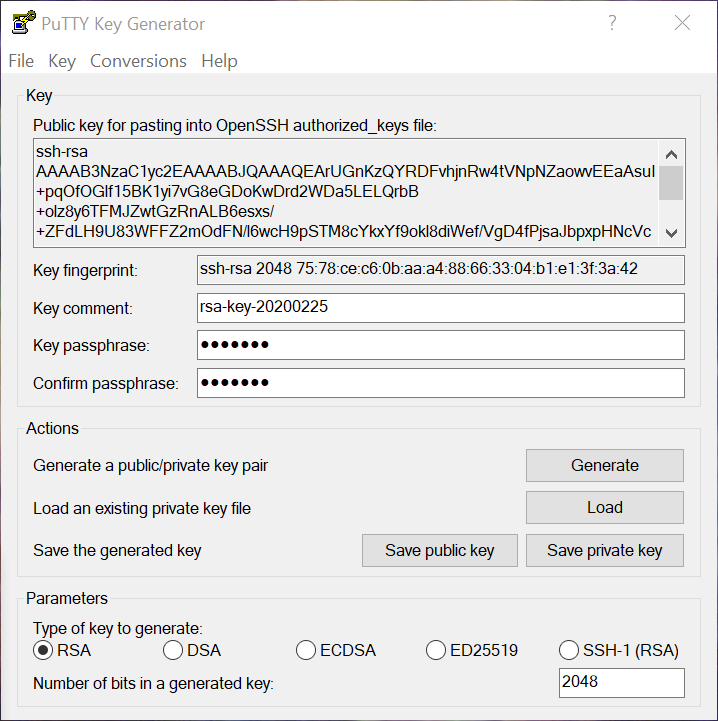The height and width of the screenshot is (721, 718).
Task: Click the Key fingerprint field
Action: click(x=441, y=270)
